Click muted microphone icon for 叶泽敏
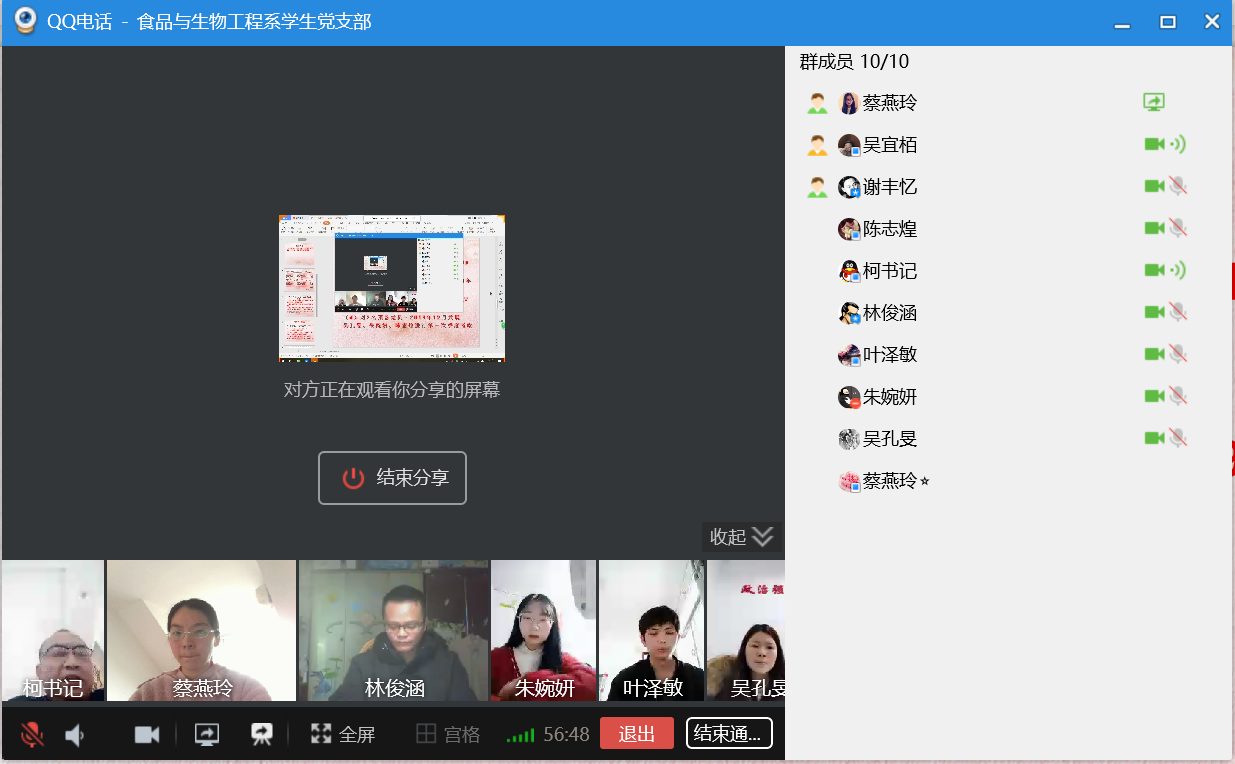Screen dimensions: 1235x764 tap(1178, 354)
